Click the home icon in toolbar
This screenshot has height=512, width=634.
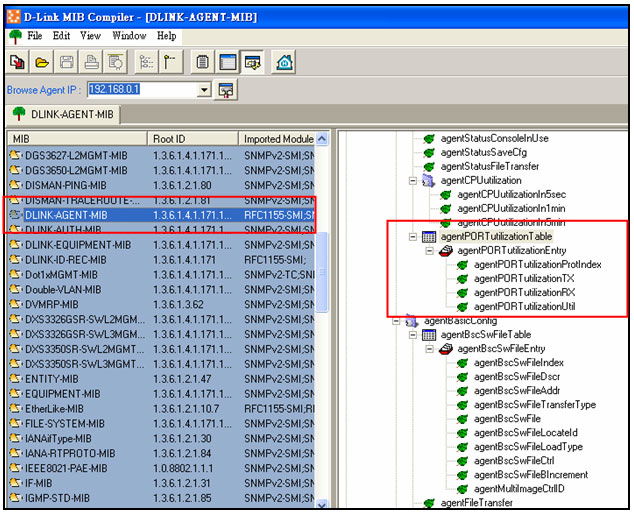(285, 62)
